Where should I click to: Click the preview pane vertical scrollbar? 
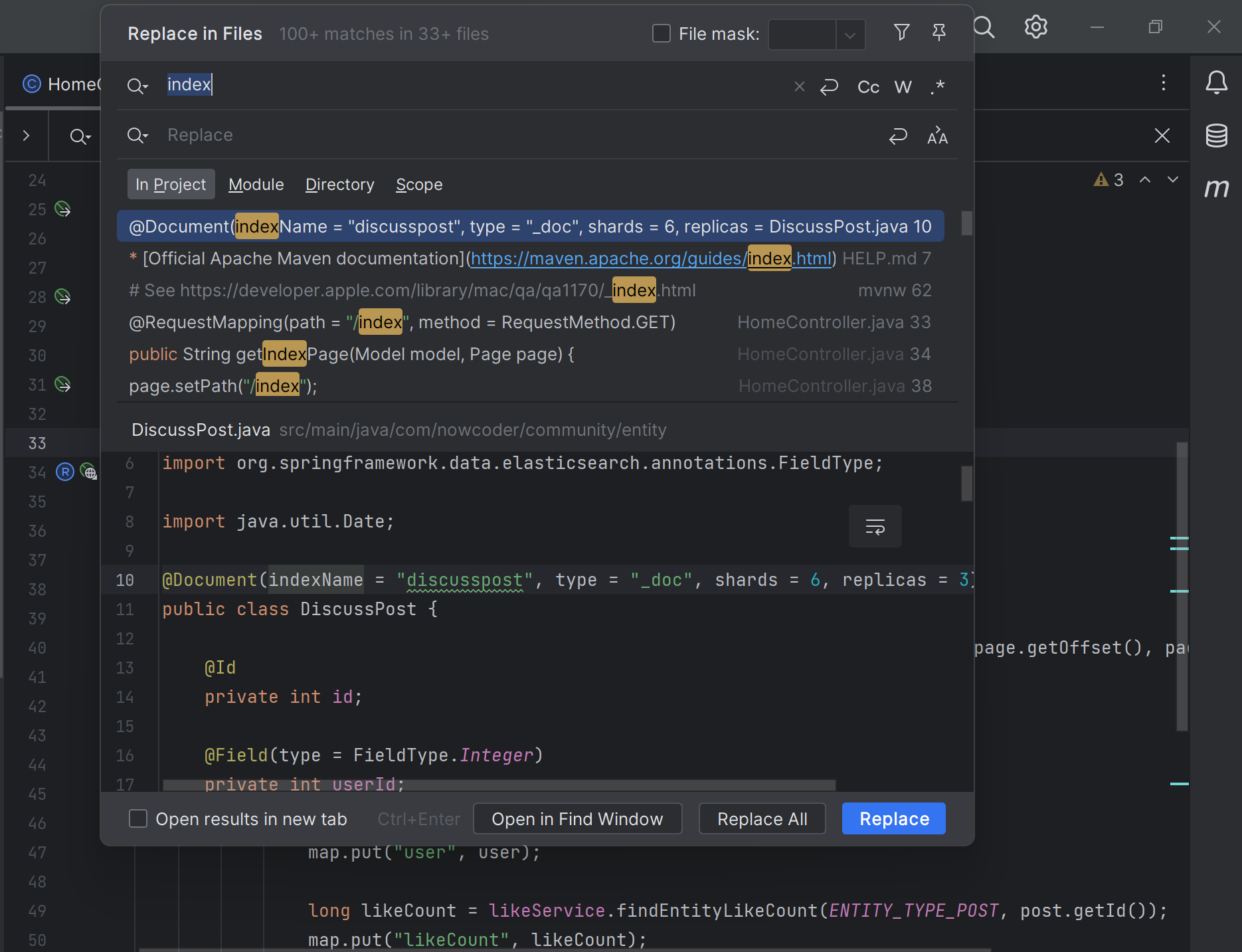[966, 484]
